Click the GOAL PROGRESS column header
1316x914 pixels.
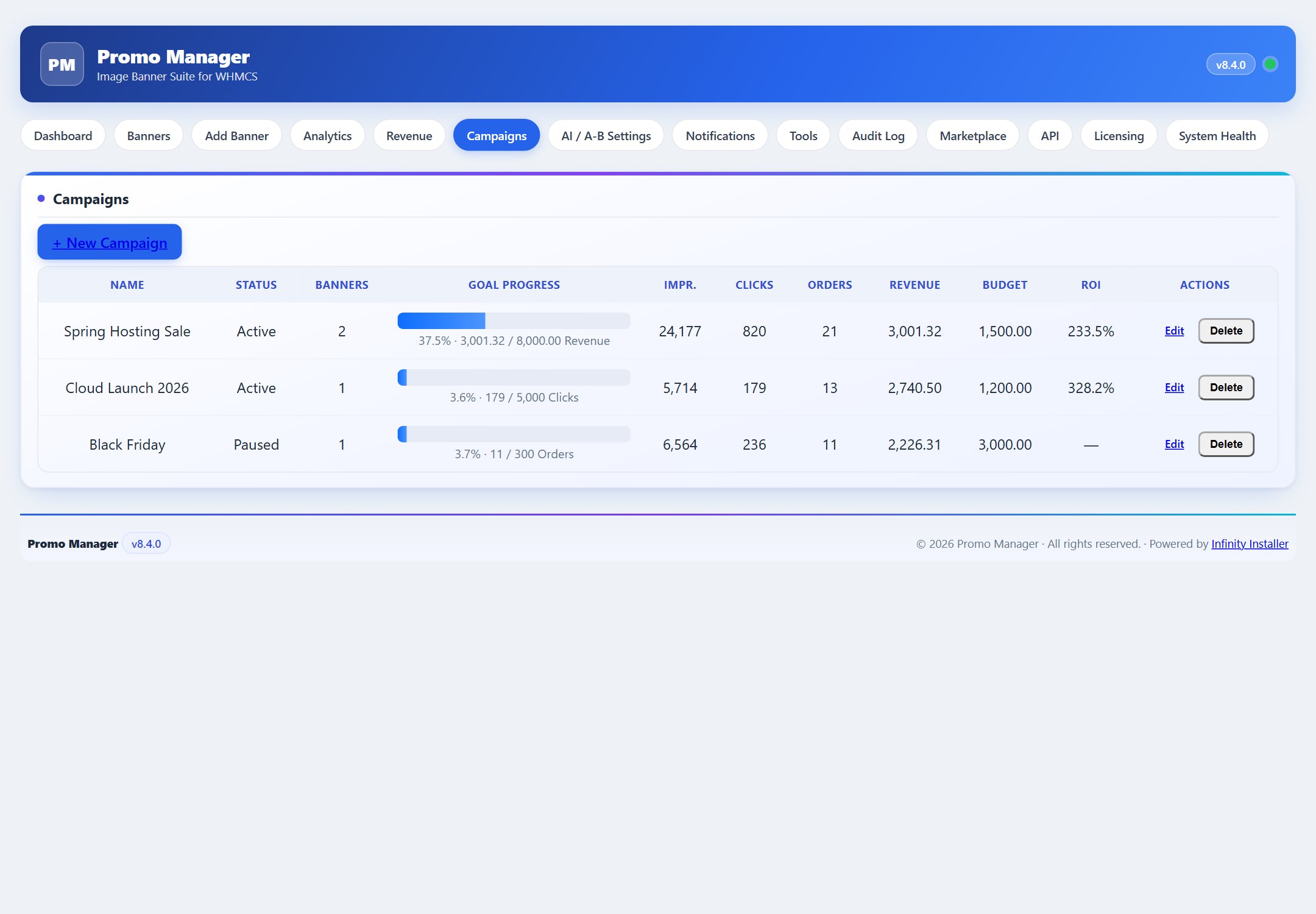(x=514, y=285)
